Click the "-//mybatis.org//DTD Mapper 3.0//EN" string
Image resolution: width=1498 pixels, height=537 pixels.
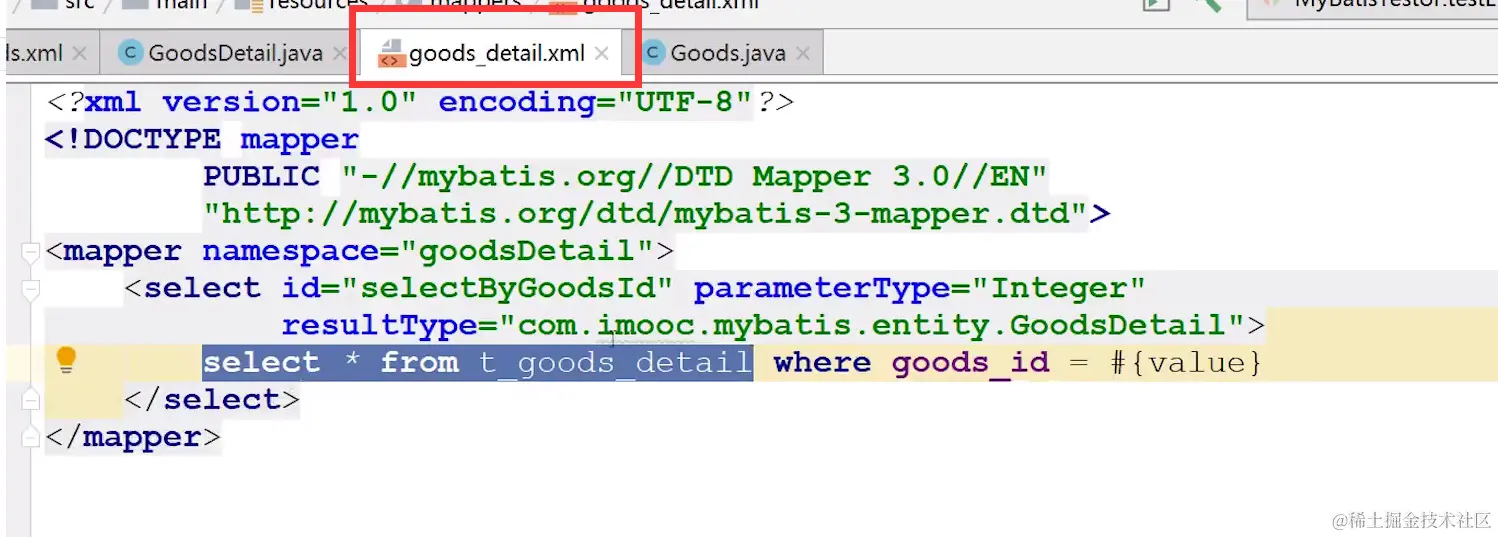pos(695,177)
